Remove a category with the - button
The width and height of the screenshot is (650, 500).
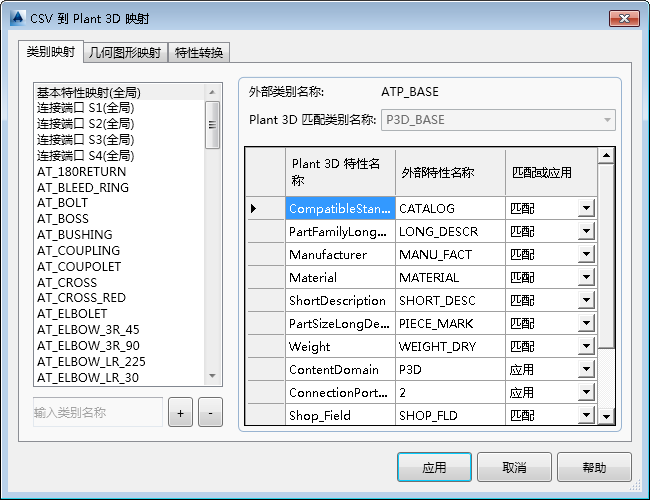(x=210, y=413)
